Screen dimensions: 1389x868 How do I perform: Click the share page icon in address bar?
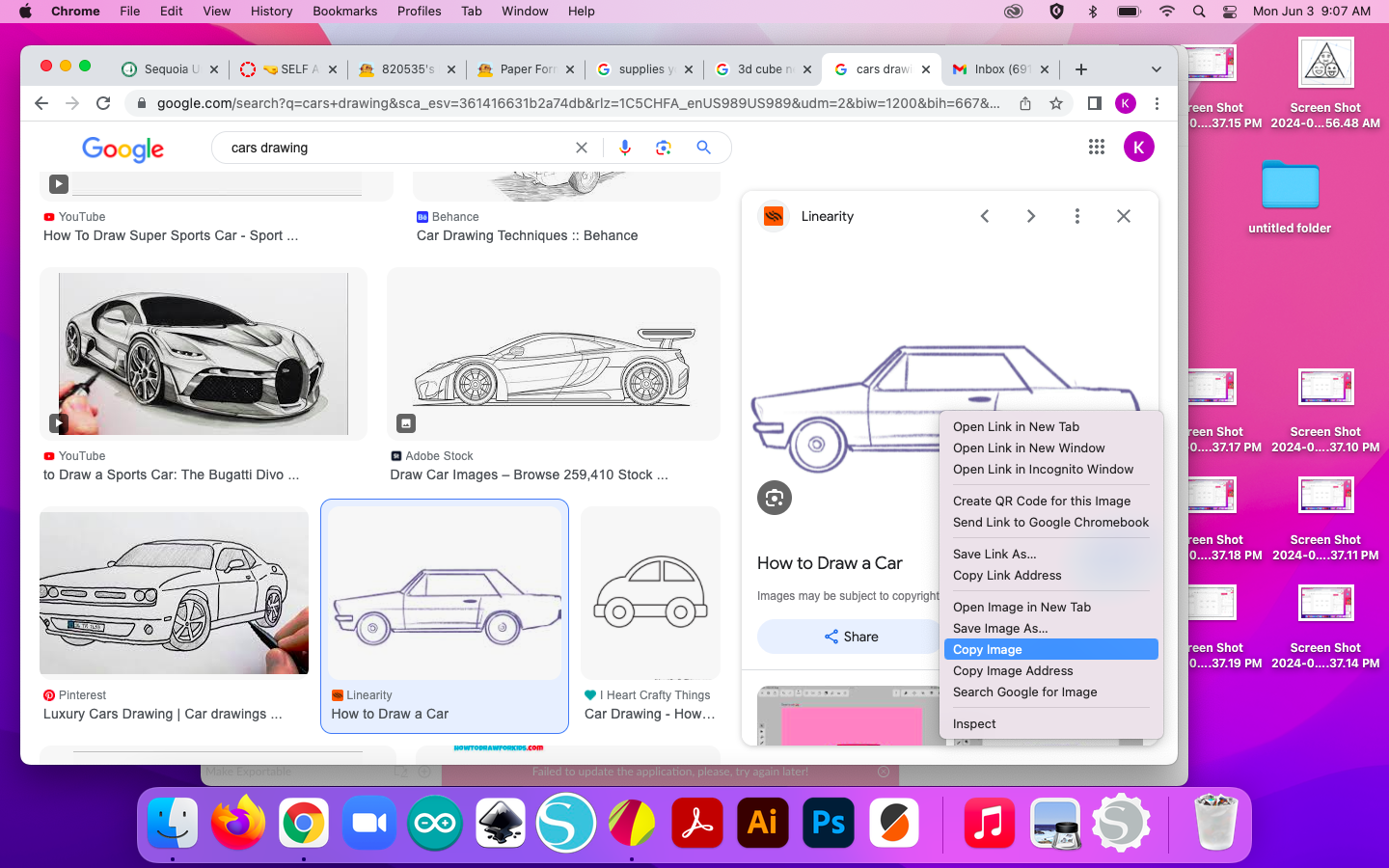(1025, 103)
